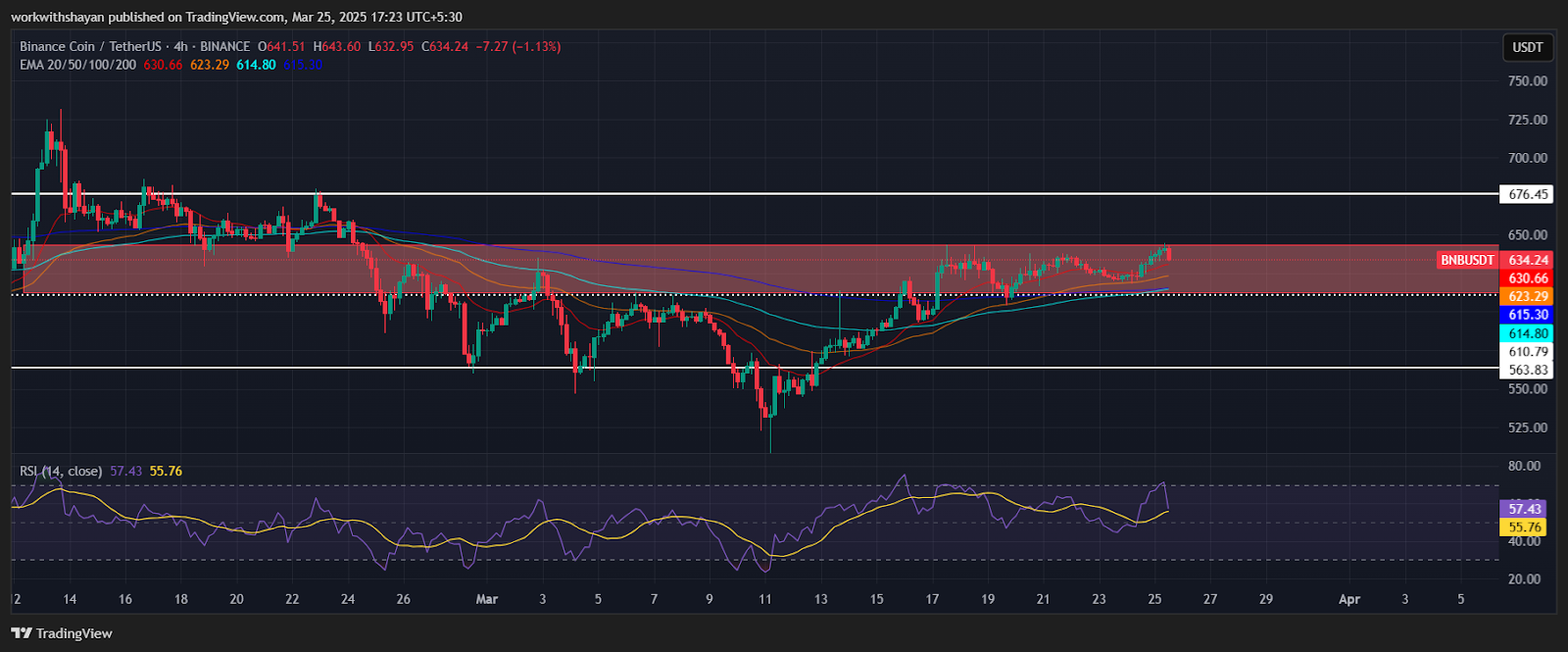This screenshot has height=652, width=1568.
Task: Click the yellow 55.76 RSI axis label
Action: pyautogui.click(x=1524, y=527)
